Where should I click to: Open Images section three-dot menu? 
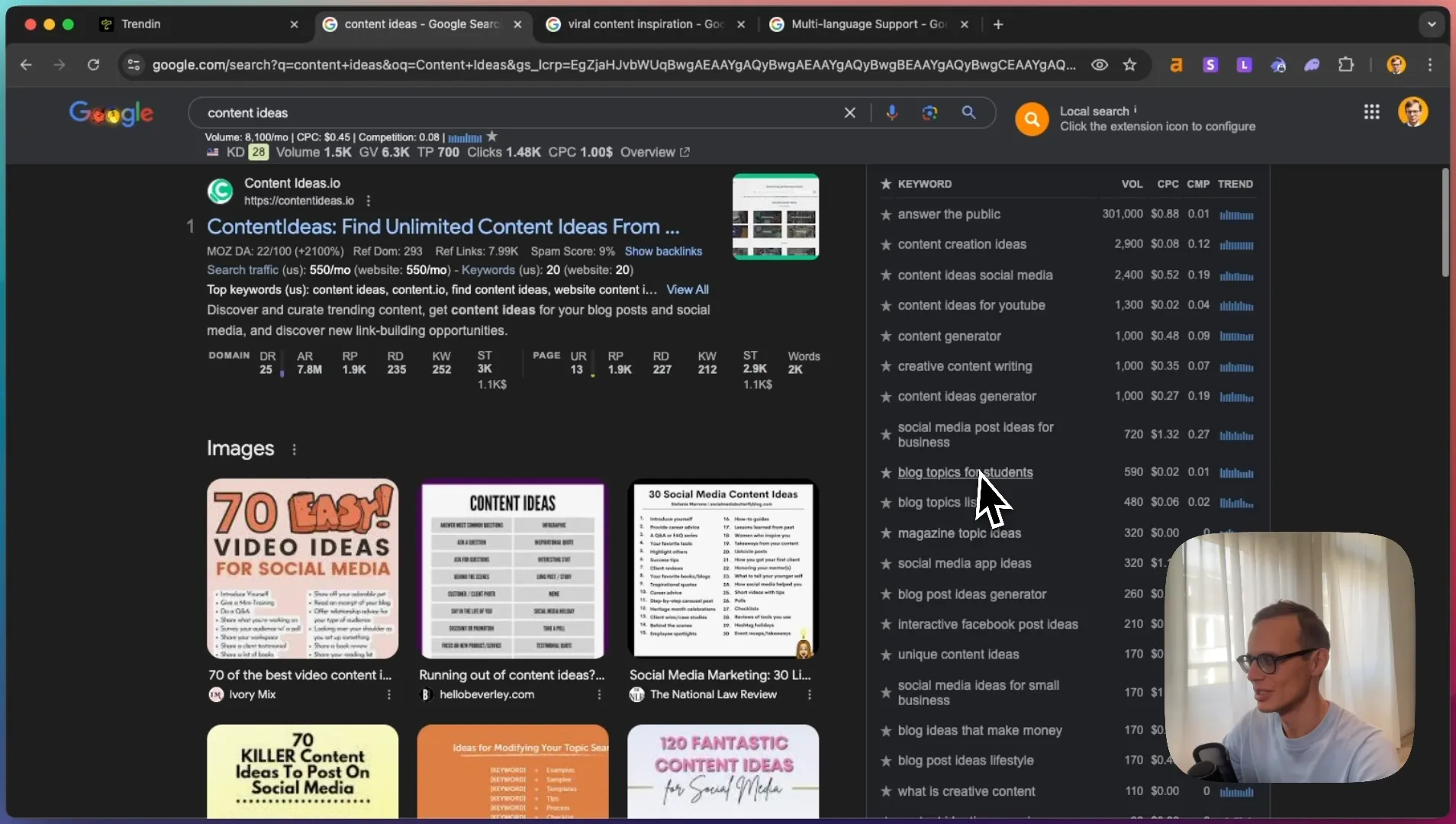pos(294,449)
